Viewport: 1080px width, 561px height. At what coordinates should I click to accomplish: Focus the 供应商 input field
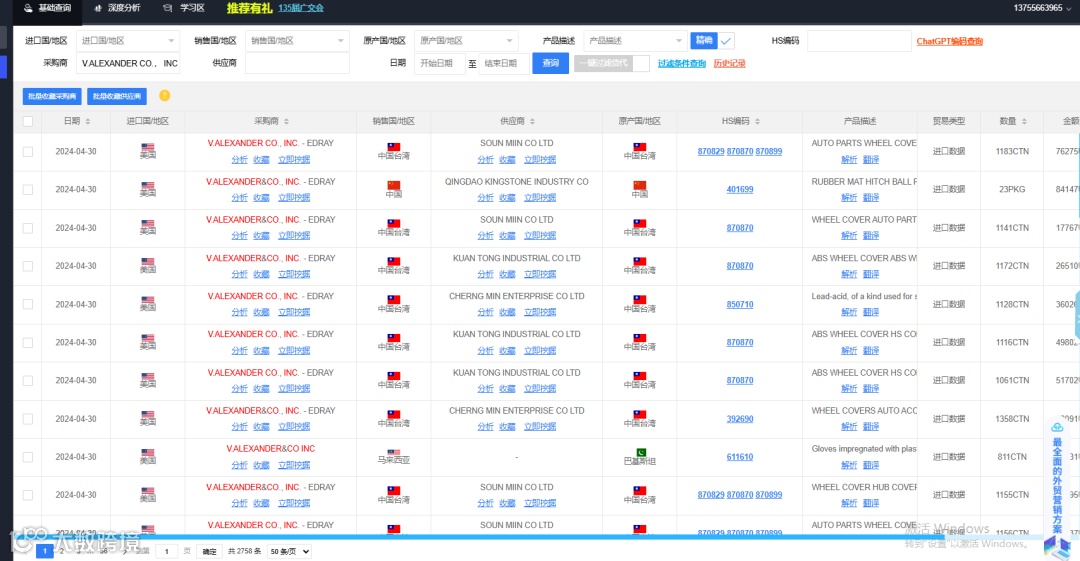[297, 63]
